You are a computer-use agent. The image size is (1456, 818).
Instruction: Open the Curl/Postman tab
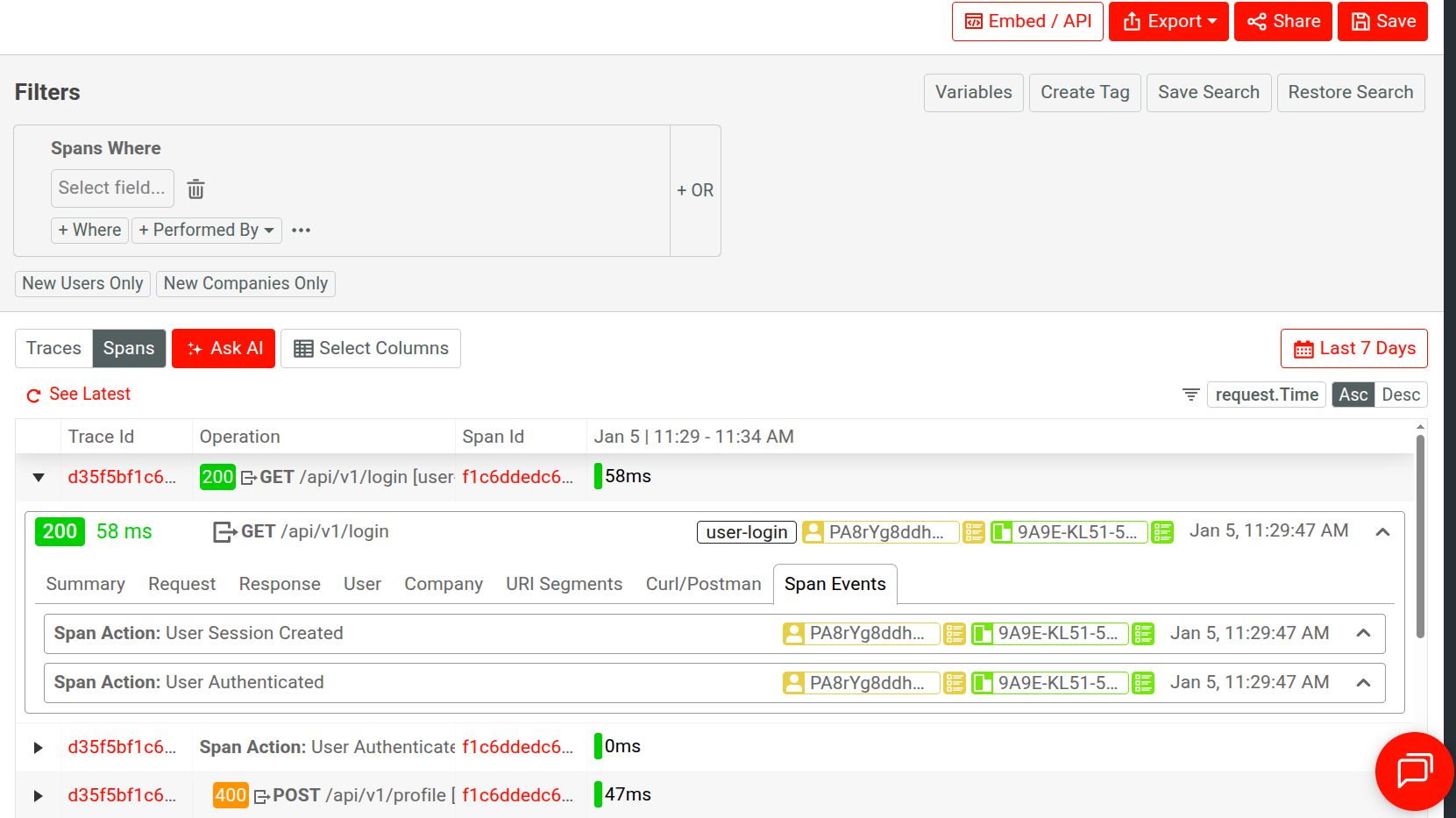click(x=703, y=584)
